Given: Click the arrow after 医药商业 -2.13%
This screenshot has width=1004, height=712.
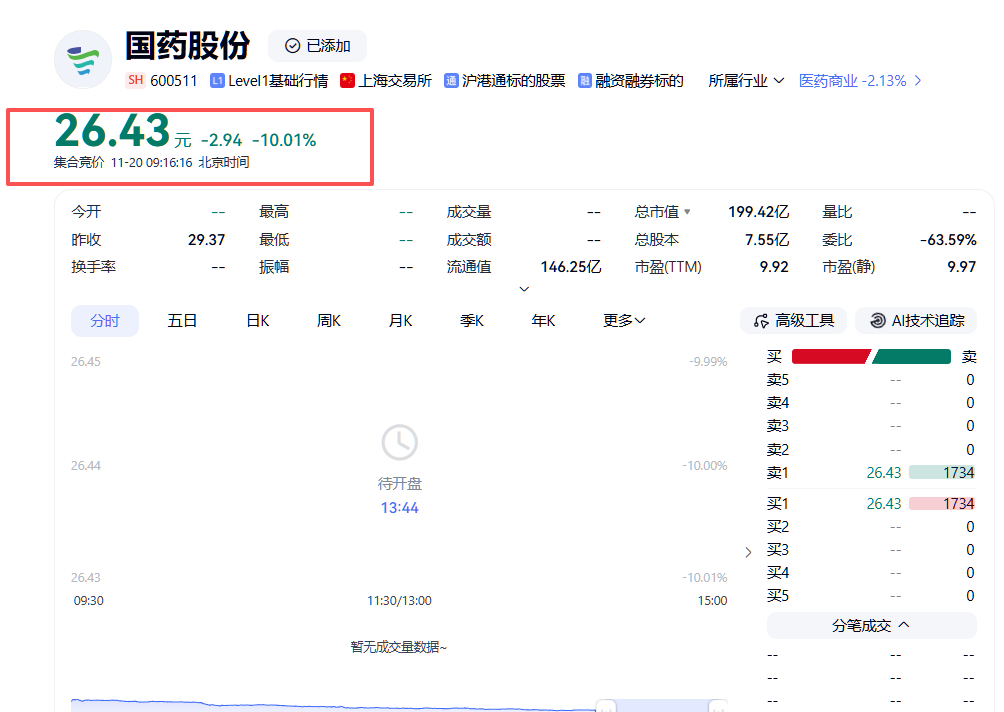Looking at the screenshot, I should pyautogui.click(x=918, y=81).
